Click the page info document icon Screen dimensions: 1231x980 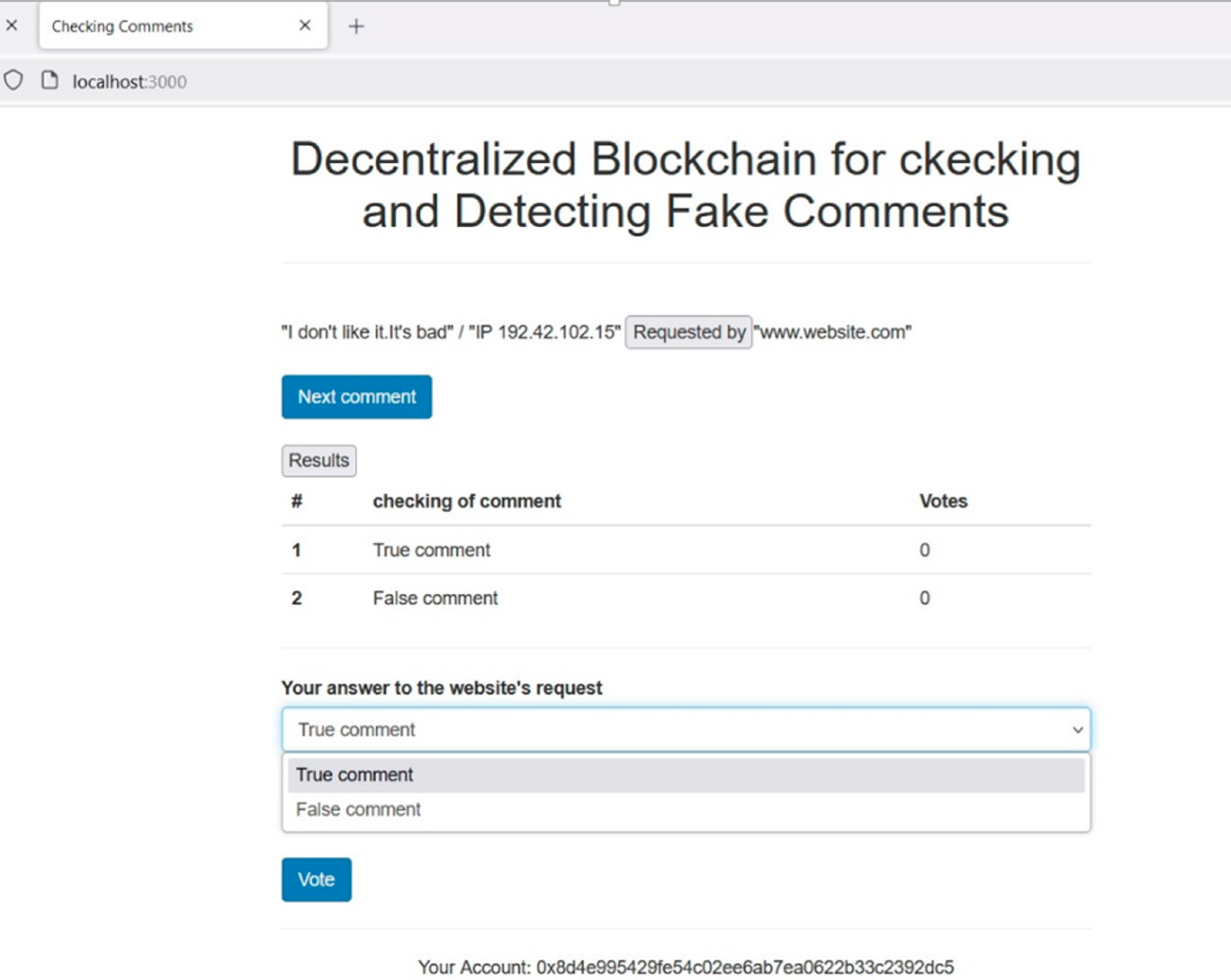click(x=50, y=81)
